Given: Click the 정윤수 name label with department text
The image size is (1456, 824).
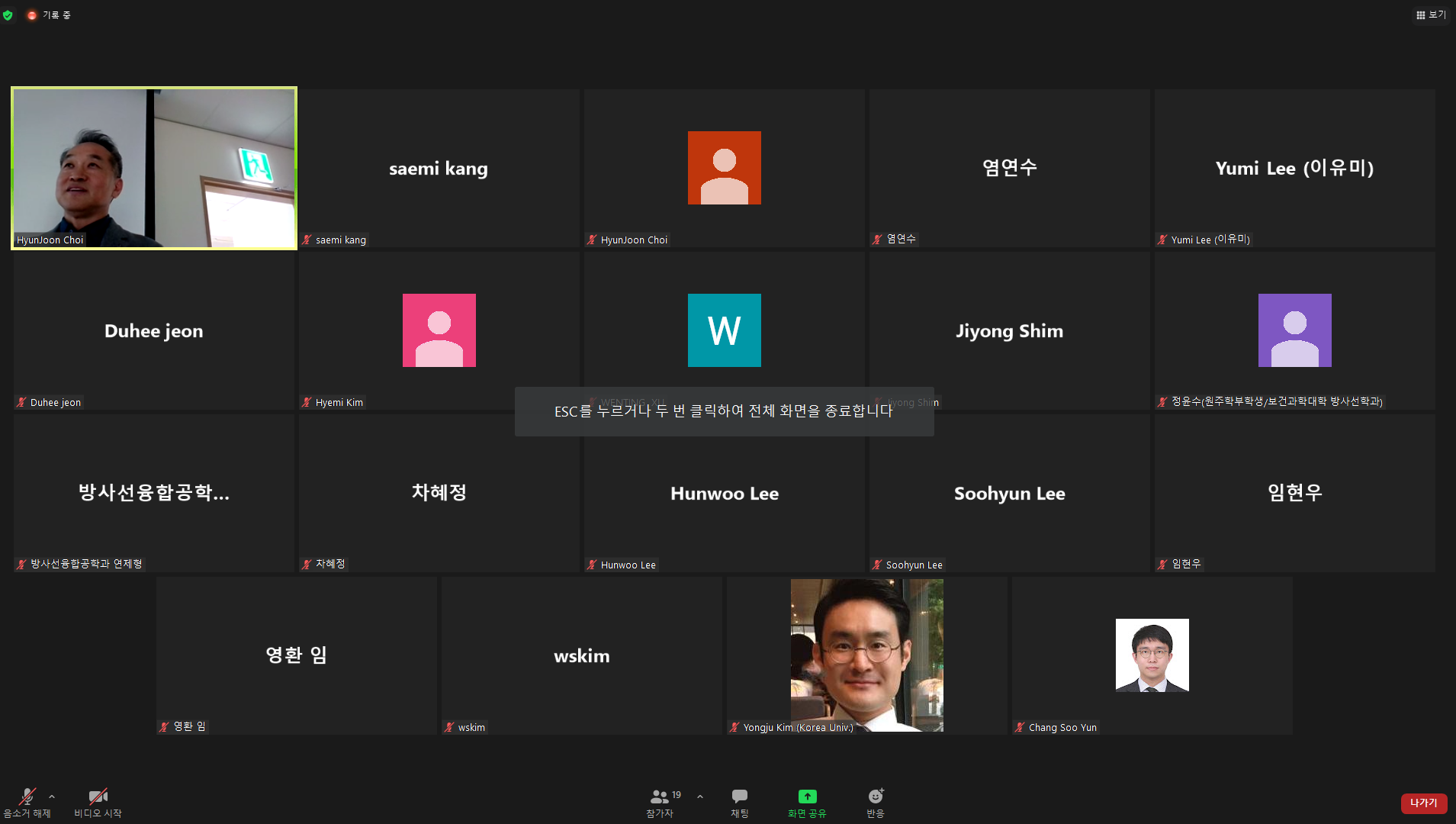Looking at the screenshot, I should pos(1277,401).
